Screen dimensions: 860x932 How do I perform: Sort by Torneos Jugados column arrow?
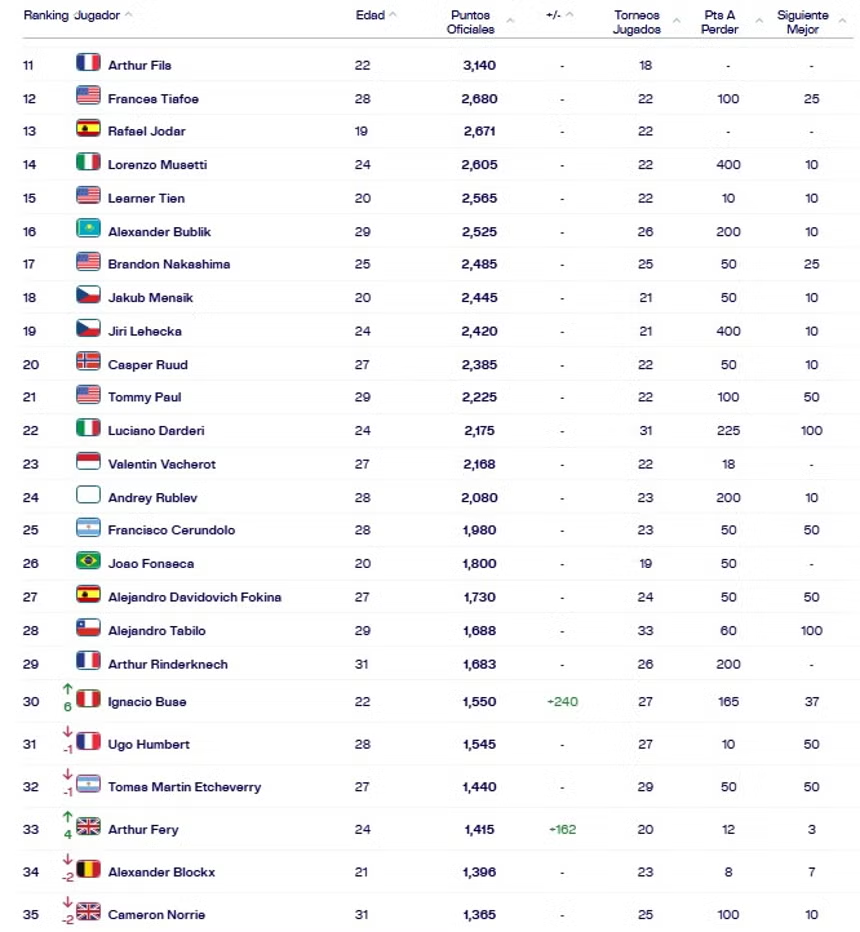pyautogui.click(x=676, y=21)
